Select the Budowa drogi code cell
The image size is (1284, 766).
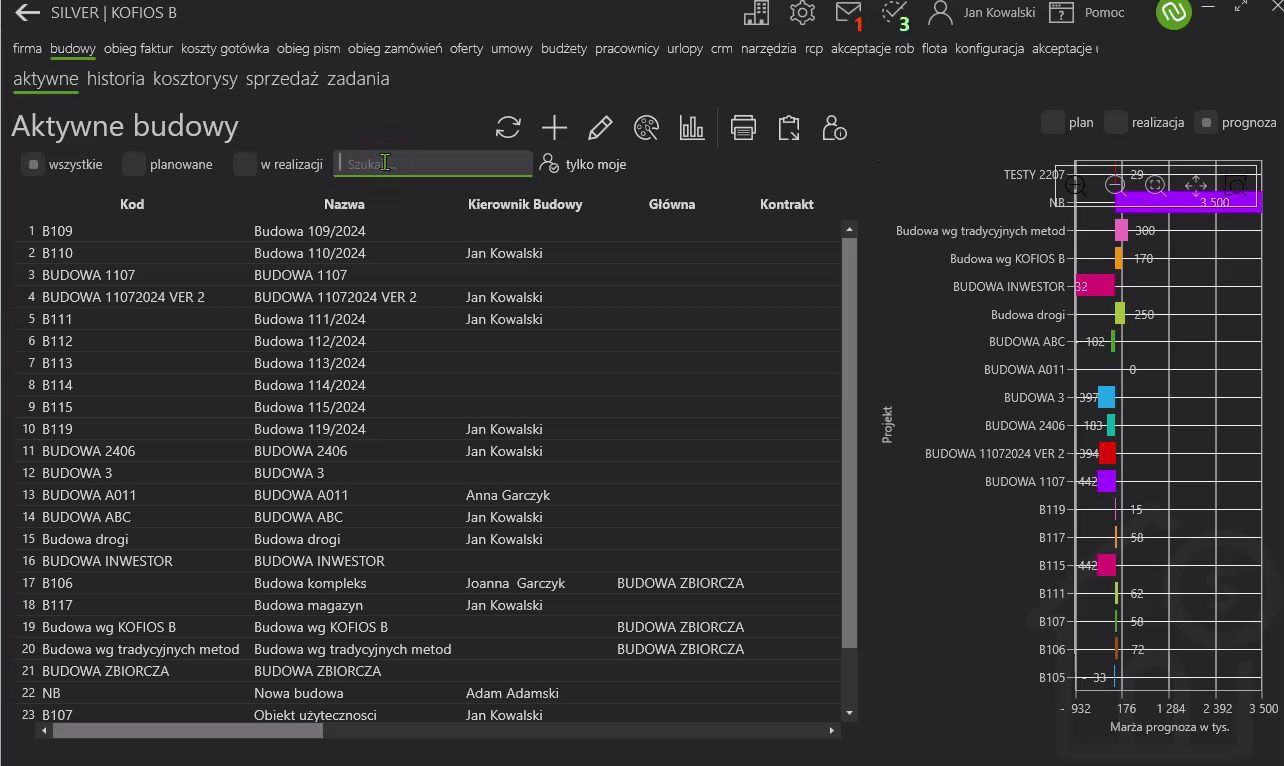[85, 539]
